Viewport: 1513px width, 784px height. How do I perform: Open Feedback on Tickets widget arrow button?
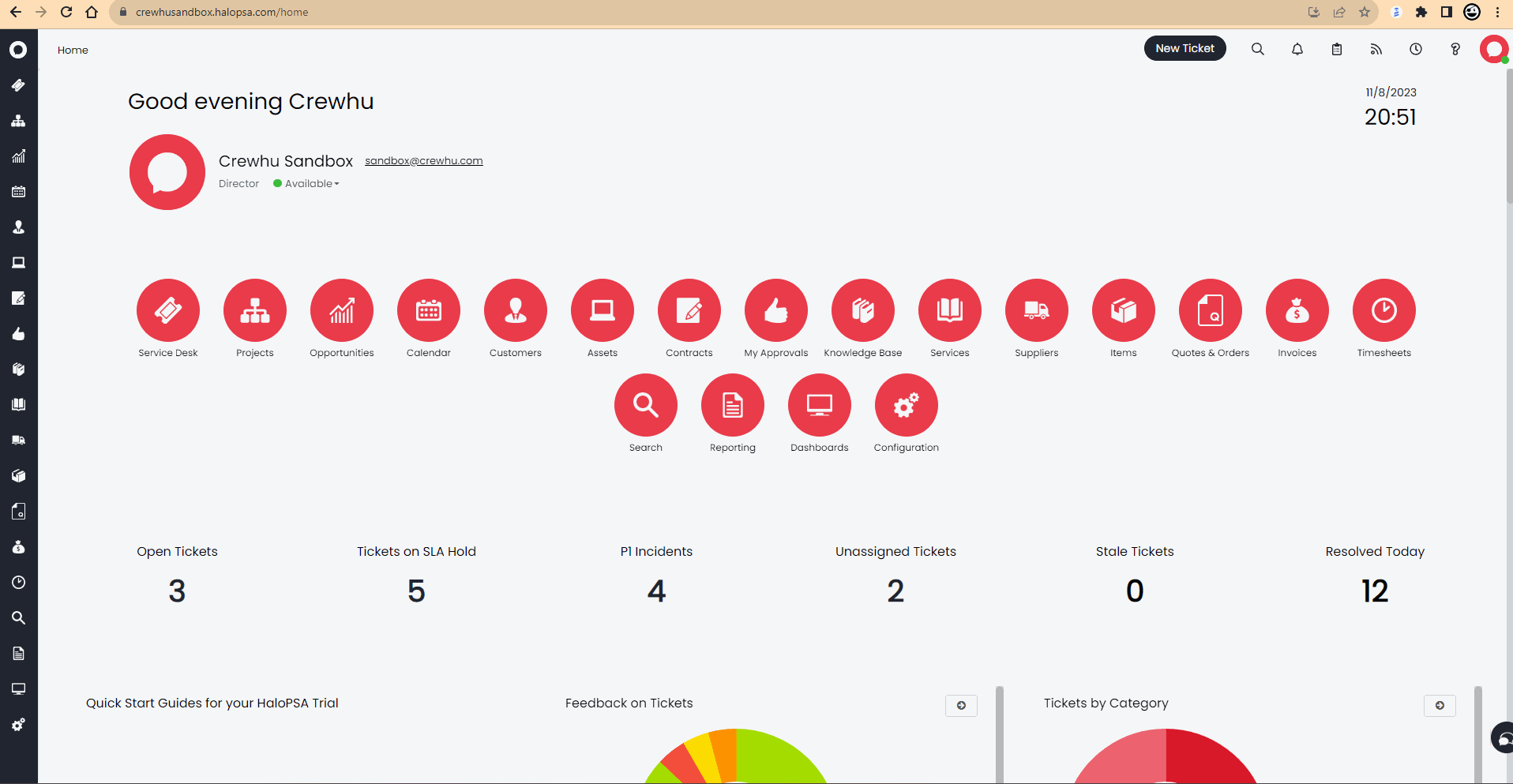(961, 706)
